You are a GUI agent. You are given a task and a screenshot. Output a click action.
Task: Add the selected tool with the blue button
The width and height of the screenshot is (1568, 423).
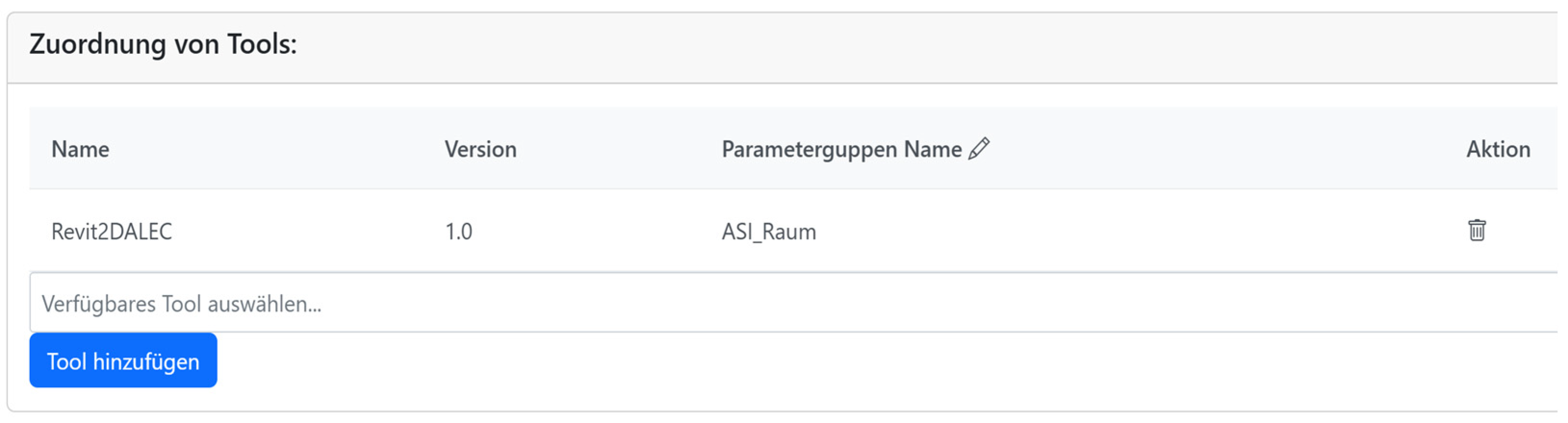pos(123,360)
